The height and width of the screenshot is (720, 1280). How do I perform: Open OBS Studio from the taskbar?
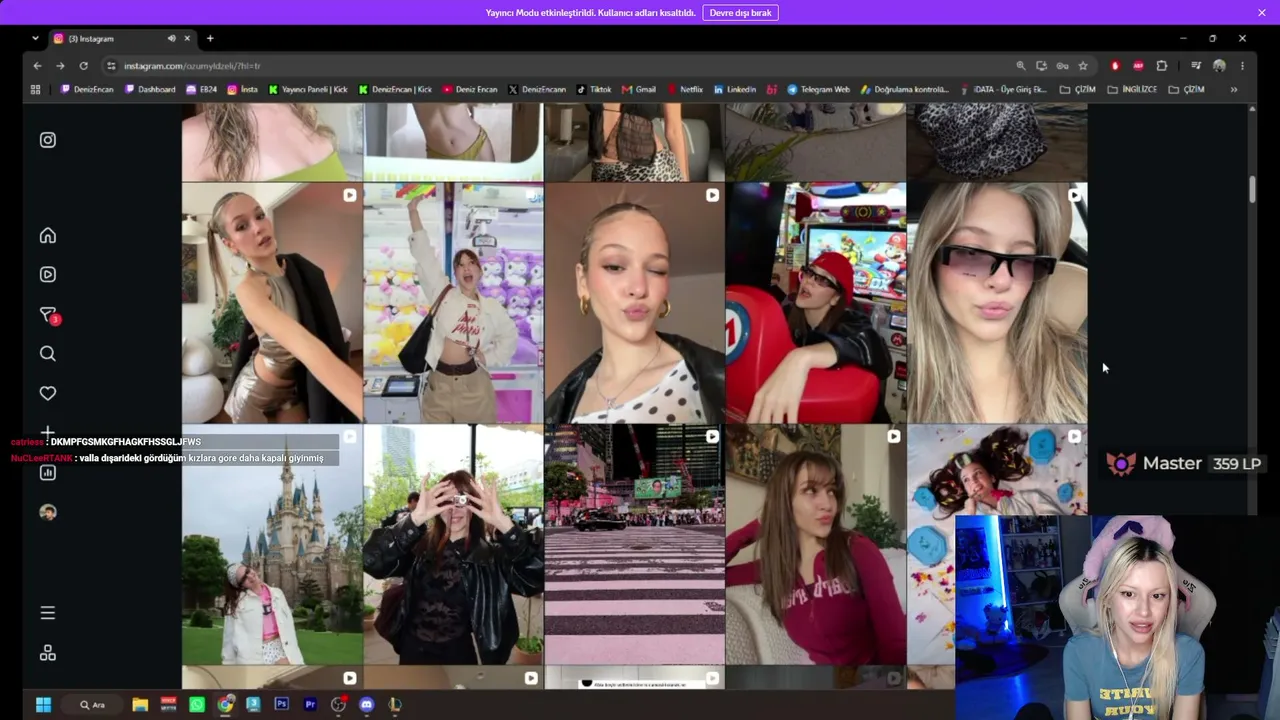[338, 705]
